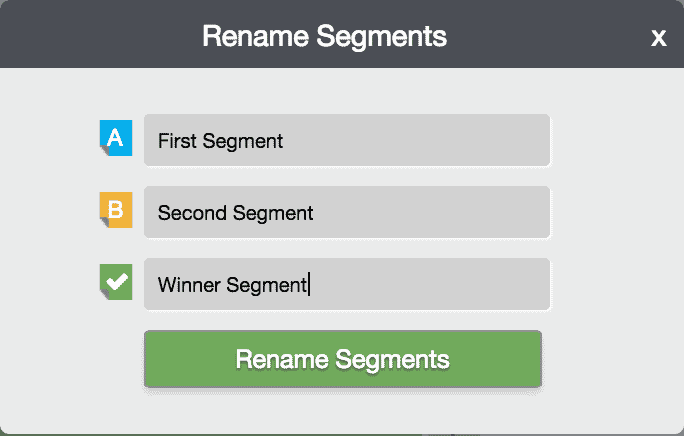Viewport: 684px width, 436px height.
Task: Dismiss the dialog with the header x
Action: click(658, 38)
